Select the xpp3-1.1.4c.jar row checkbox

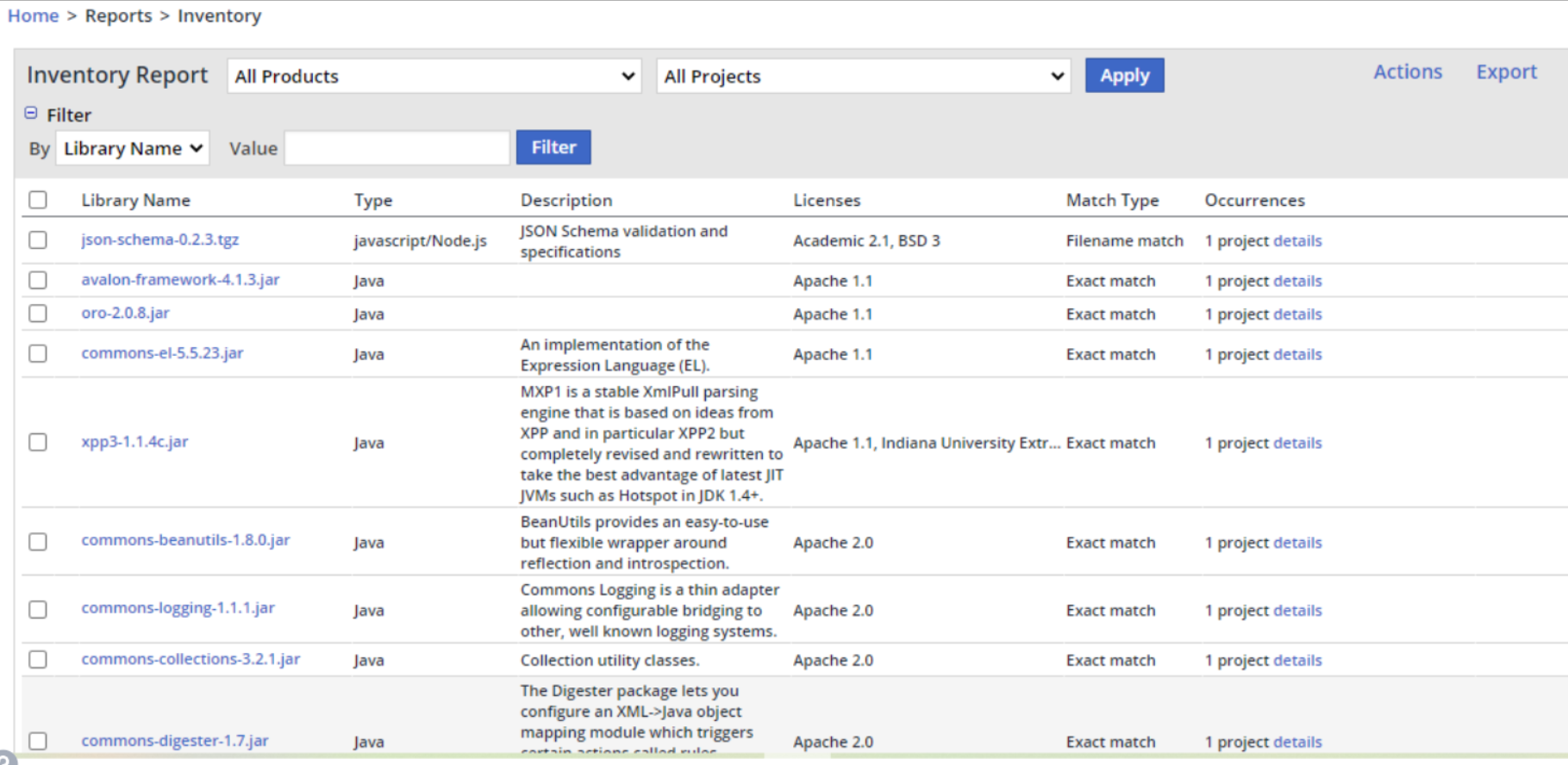point(38,442)
